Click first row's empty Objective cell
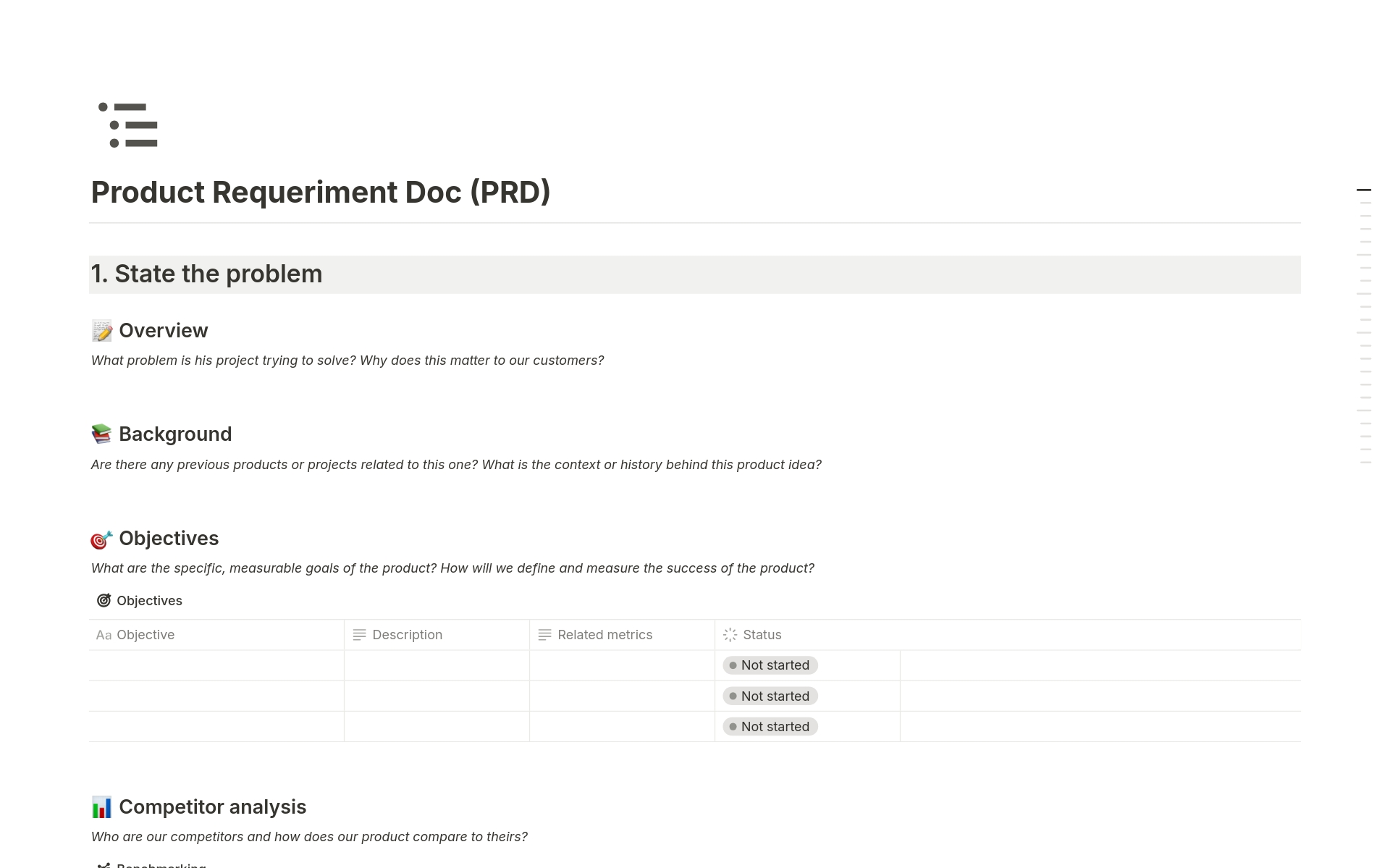1390x868 pixels. tap(216, 665)
